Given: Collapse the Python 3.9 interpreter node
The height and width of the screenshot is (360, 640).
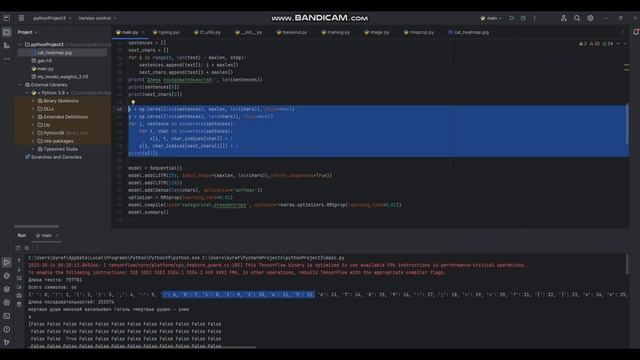Looking at the screenshot, I should click(x=27, y=93).
